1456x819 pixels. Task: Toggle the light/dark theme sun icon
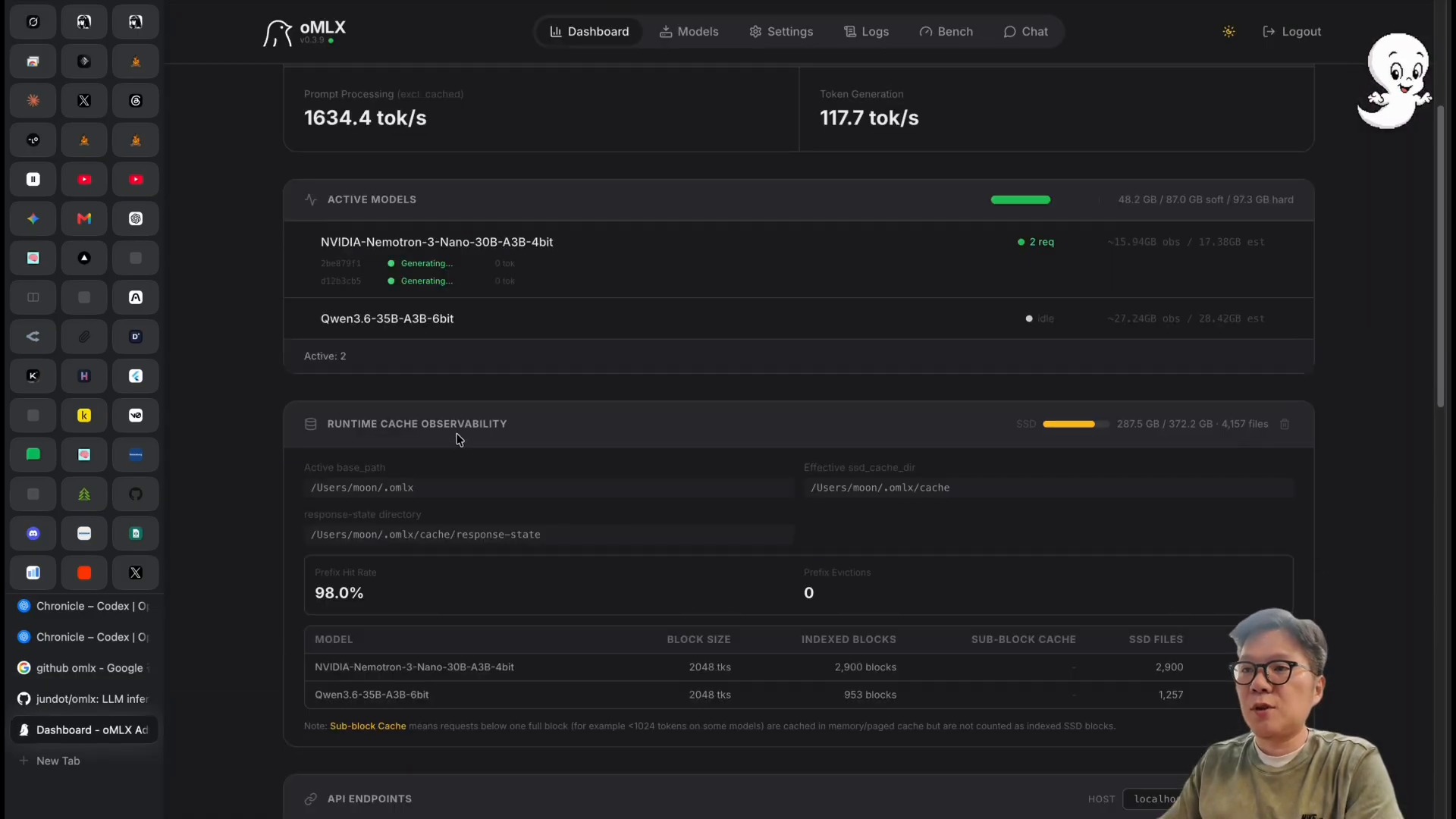1228,32
